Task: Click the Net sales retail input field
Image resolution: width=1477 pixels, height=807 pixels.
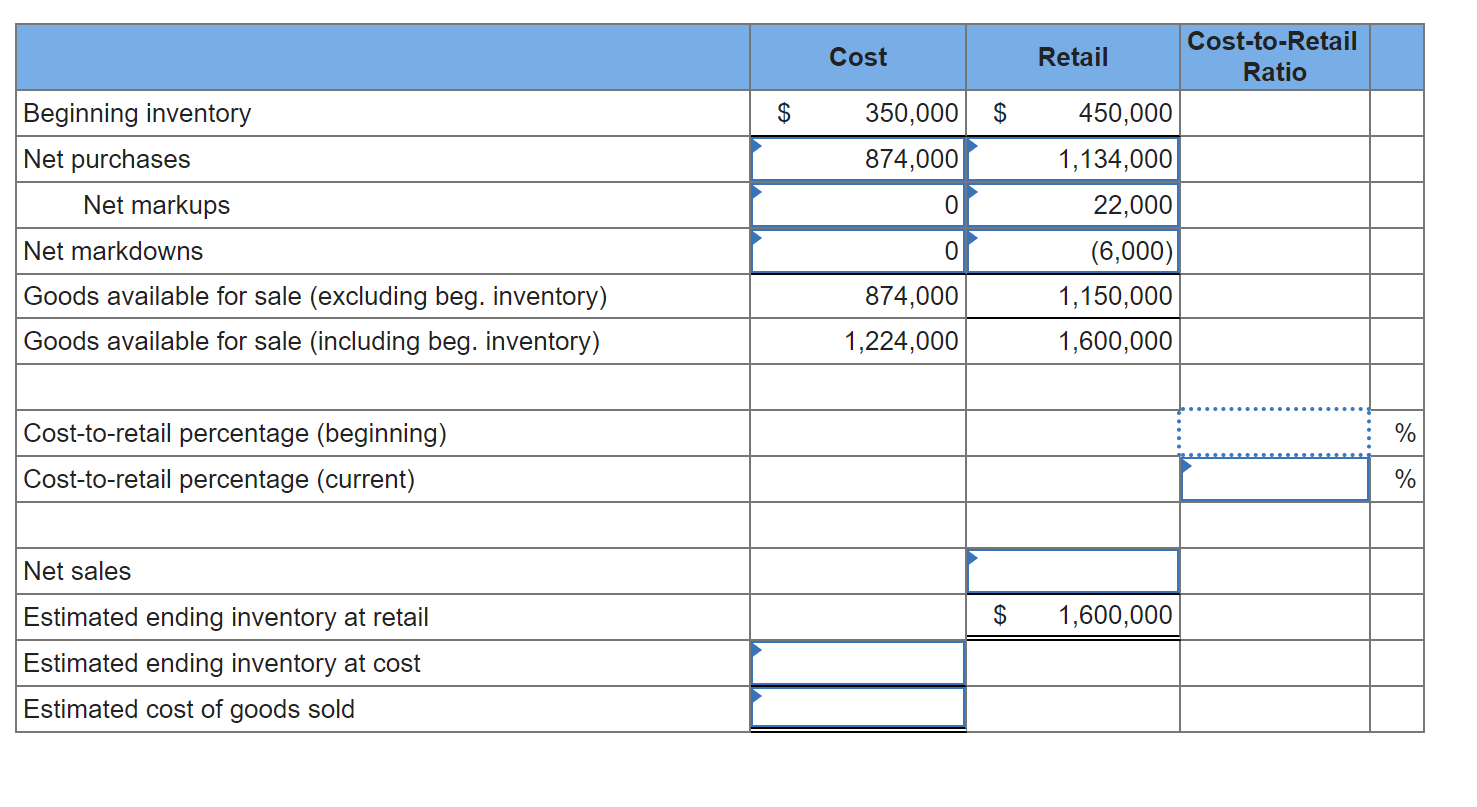Action: 1073,571
